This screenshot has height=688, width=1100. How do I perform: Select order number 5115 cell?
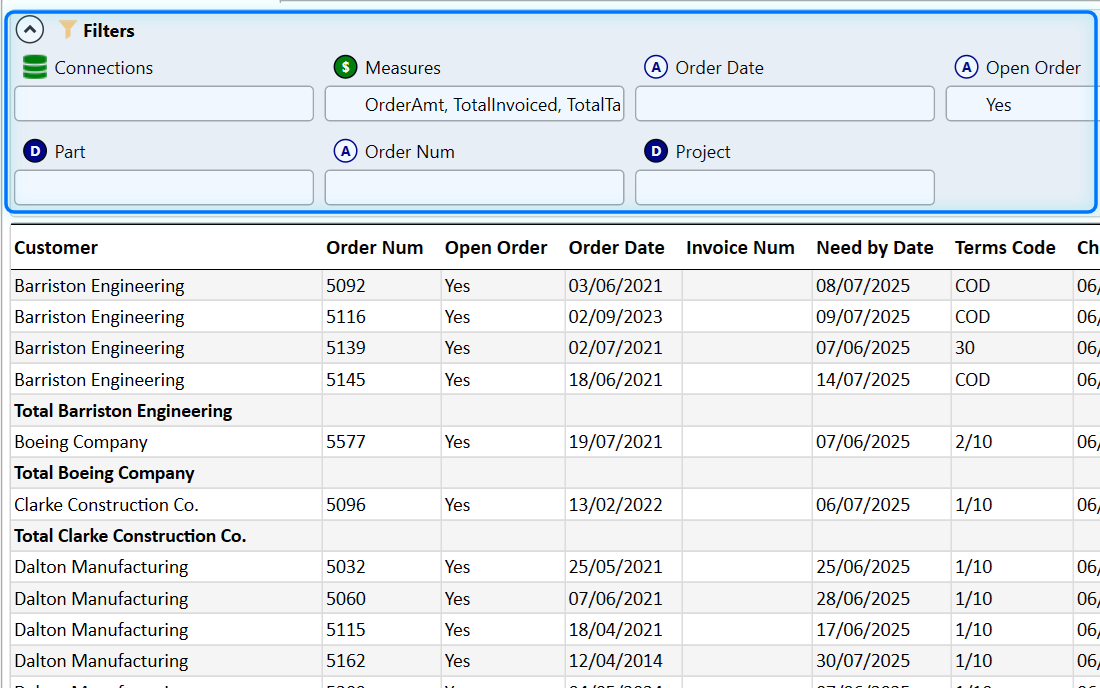(382, 630)
